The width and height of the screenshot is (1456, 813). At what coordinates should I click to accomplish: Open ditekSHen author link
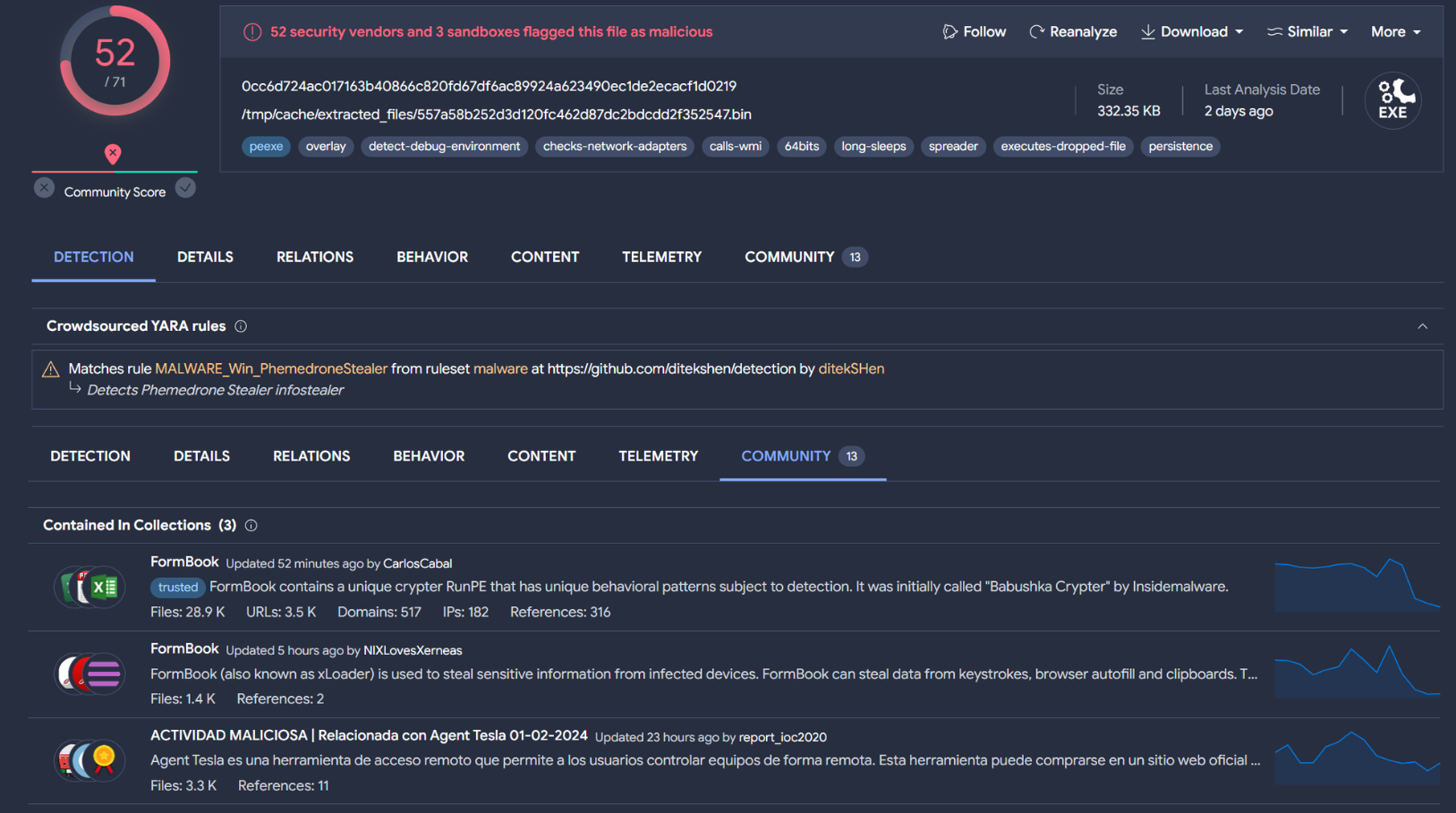851,368
